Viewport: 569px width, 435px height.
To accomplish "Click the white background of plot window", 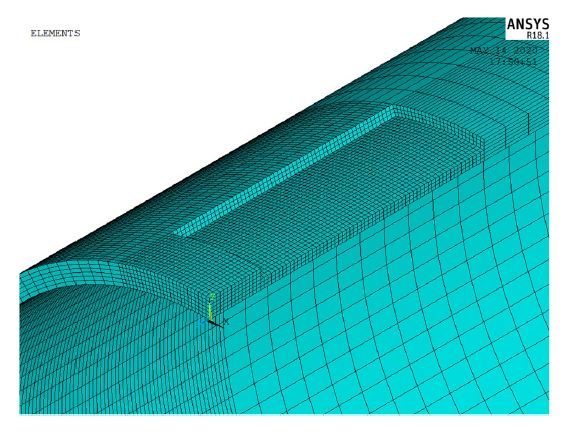I will (181, 91).
